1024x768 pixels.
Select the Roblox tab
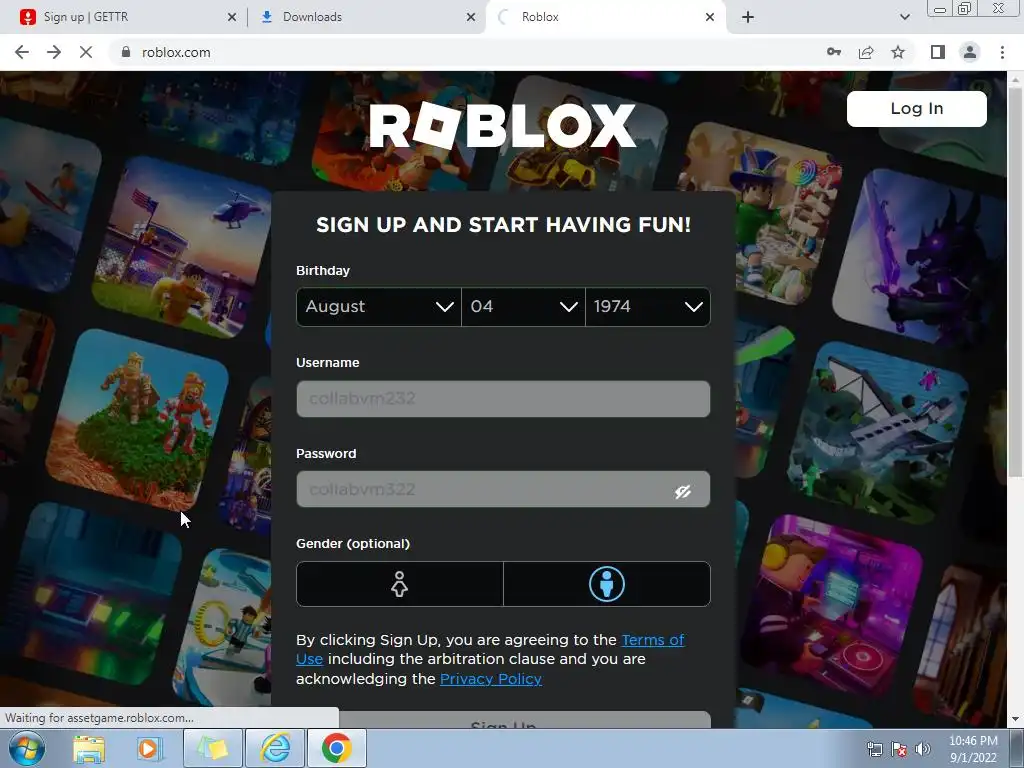coord(604,17)
